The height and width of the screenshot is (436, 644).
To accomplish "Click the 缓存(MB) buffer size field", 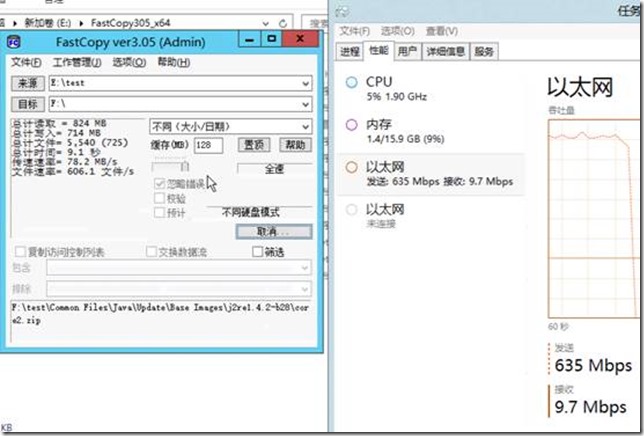I will pos(208,145).
